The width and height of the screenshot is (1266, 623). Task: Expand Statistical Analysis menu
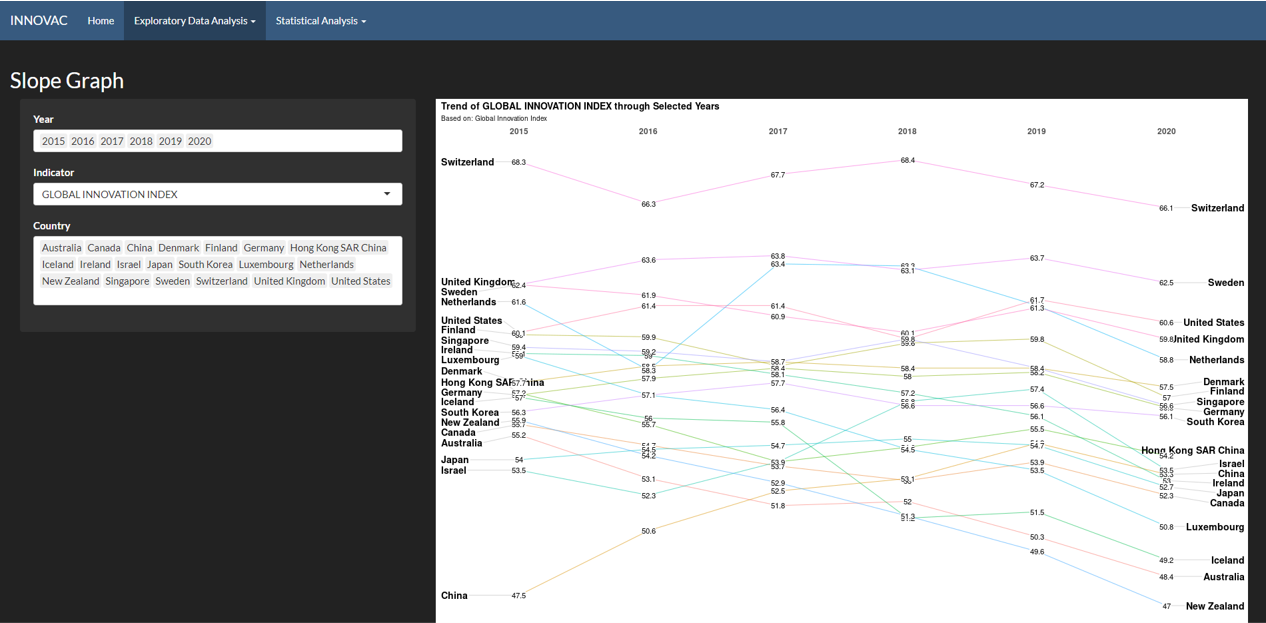[x=320, y=20]
